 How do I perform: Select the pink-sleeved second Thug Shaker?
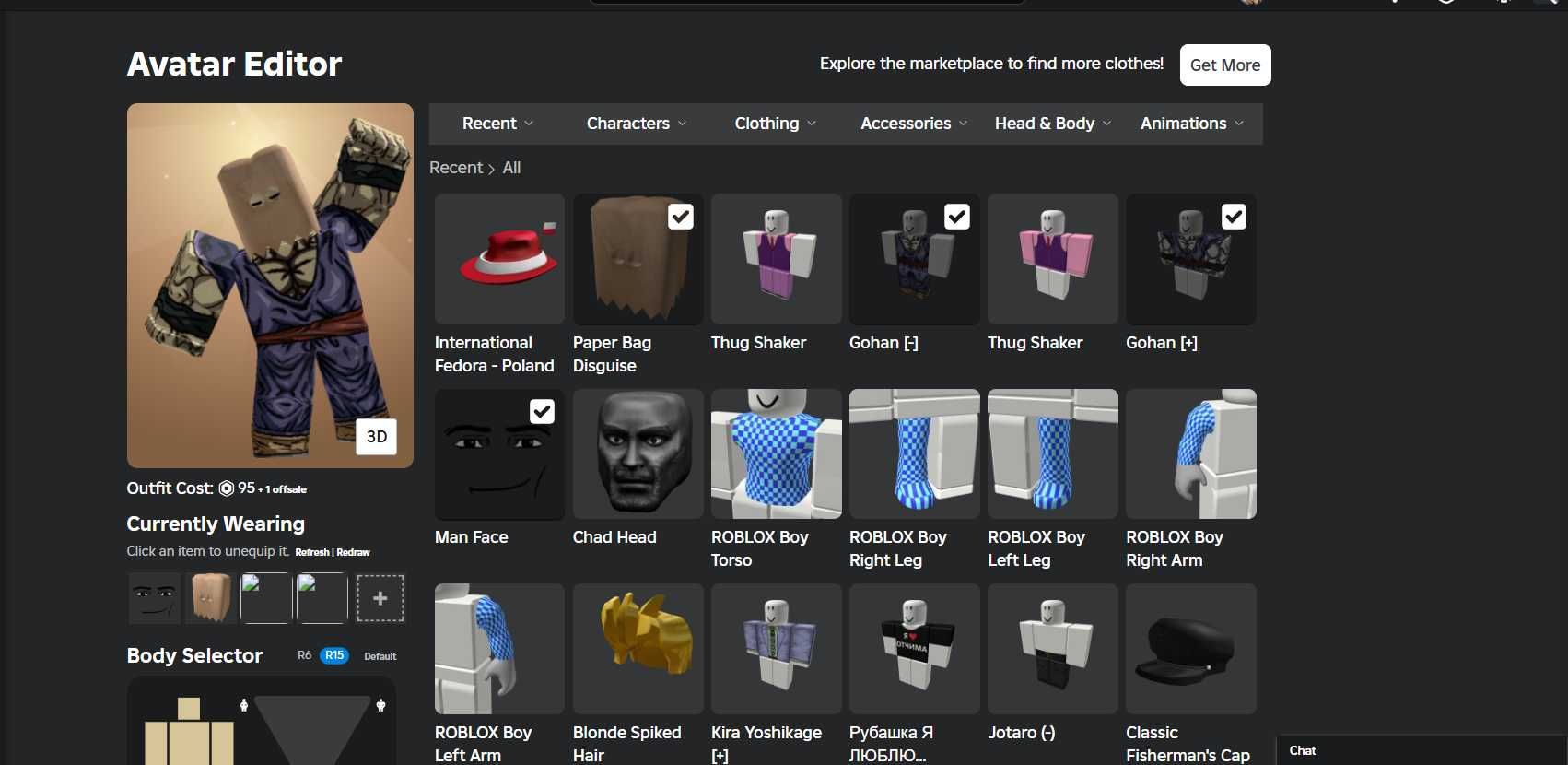[x=1053, y=259]
